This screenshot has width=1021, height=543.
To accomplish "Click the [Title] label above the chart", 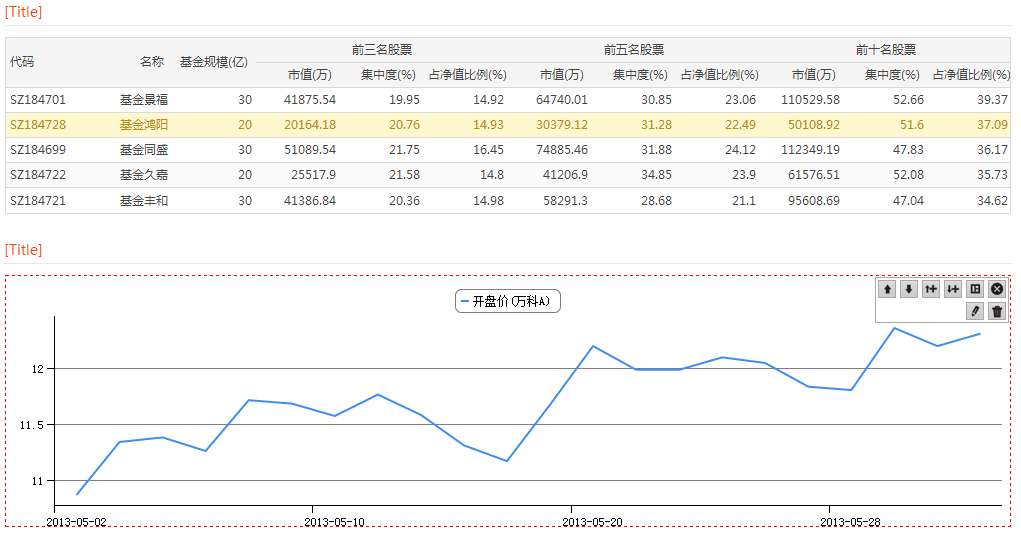I will coord(24,249).
